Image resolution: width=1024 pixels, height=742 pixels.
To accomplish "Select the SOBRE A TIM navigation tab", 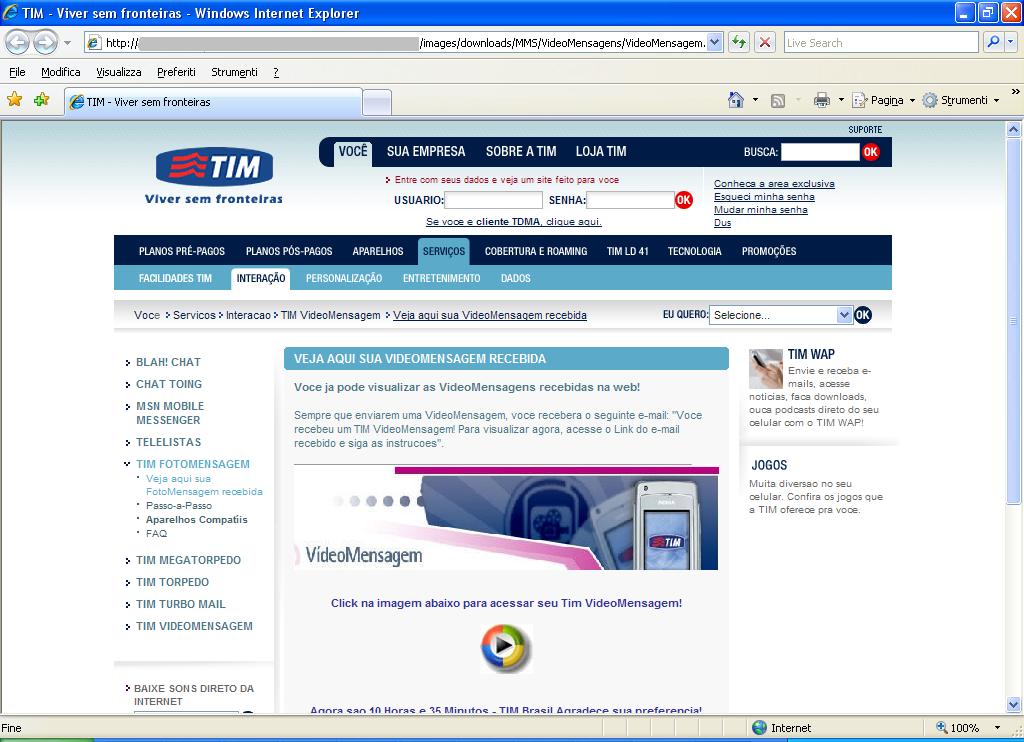I will 521,152.
